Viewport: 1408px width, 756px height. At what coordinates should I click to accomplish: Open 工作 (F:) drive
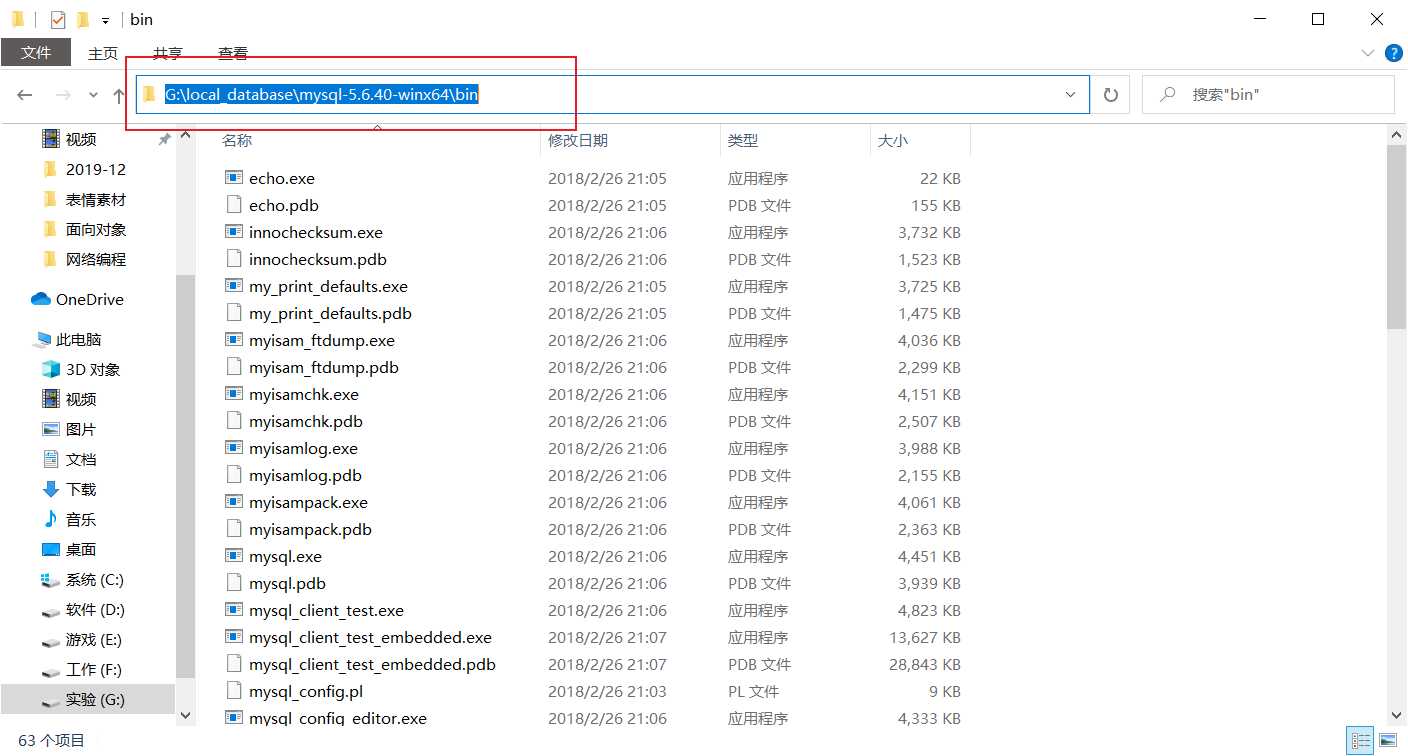point(95,669)
